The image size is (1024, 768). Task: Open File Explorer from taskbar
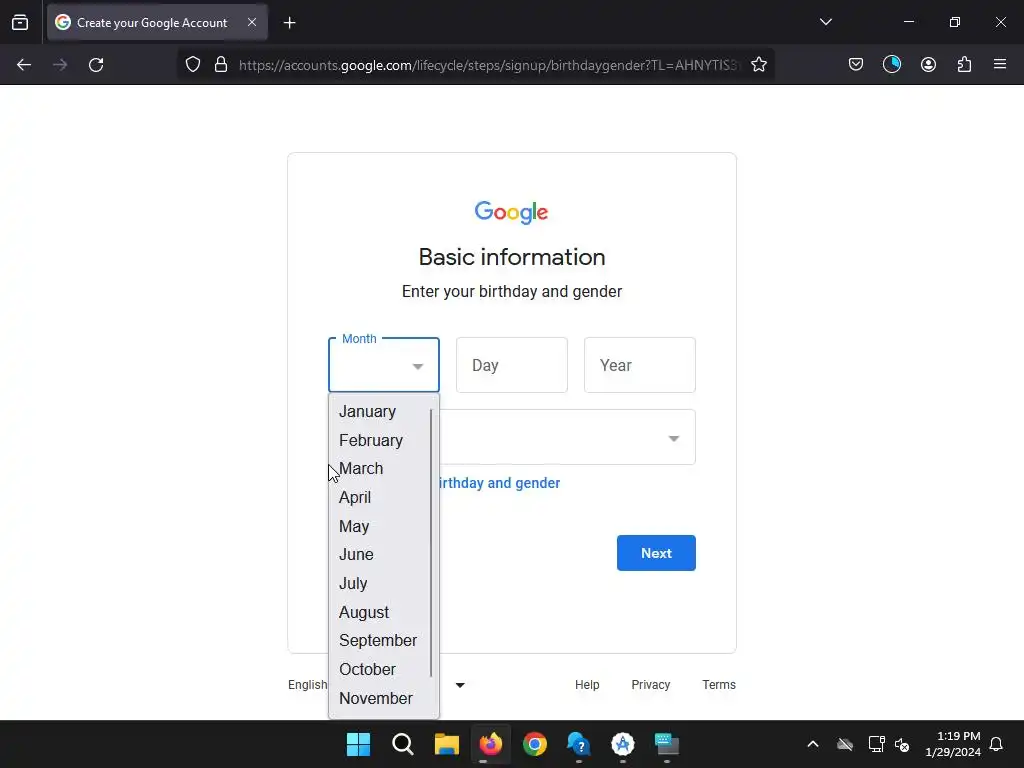pos(447,744)
